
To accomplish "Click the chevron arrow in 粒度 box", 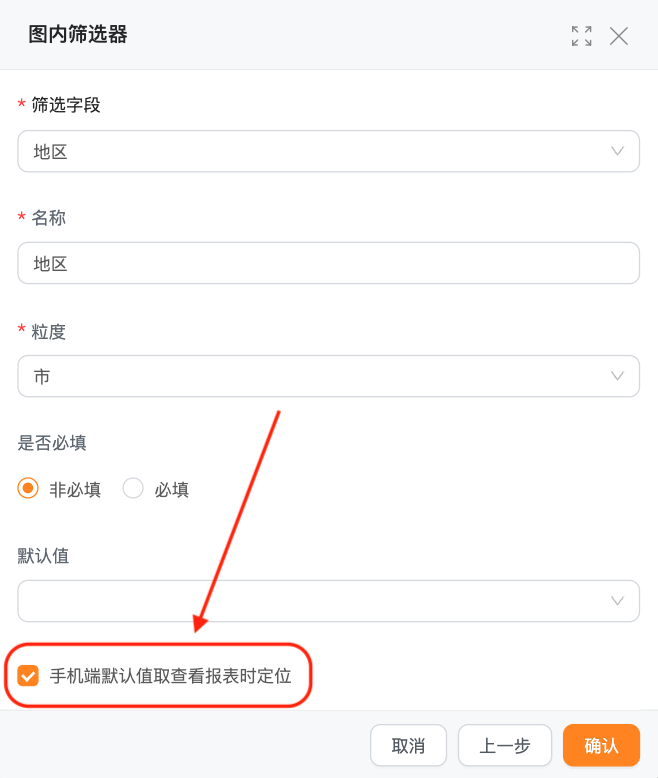I will [618, 376].
